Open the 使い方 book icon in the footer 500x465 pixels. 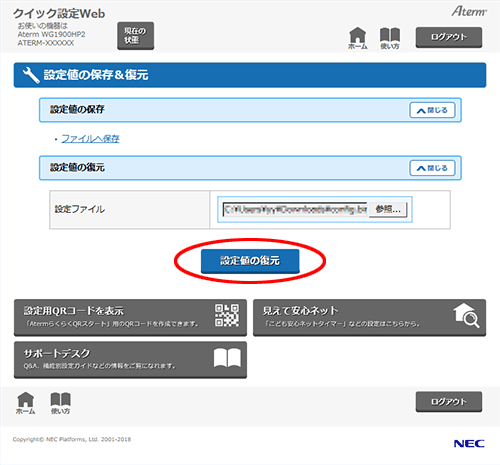(x=60, y=403)
